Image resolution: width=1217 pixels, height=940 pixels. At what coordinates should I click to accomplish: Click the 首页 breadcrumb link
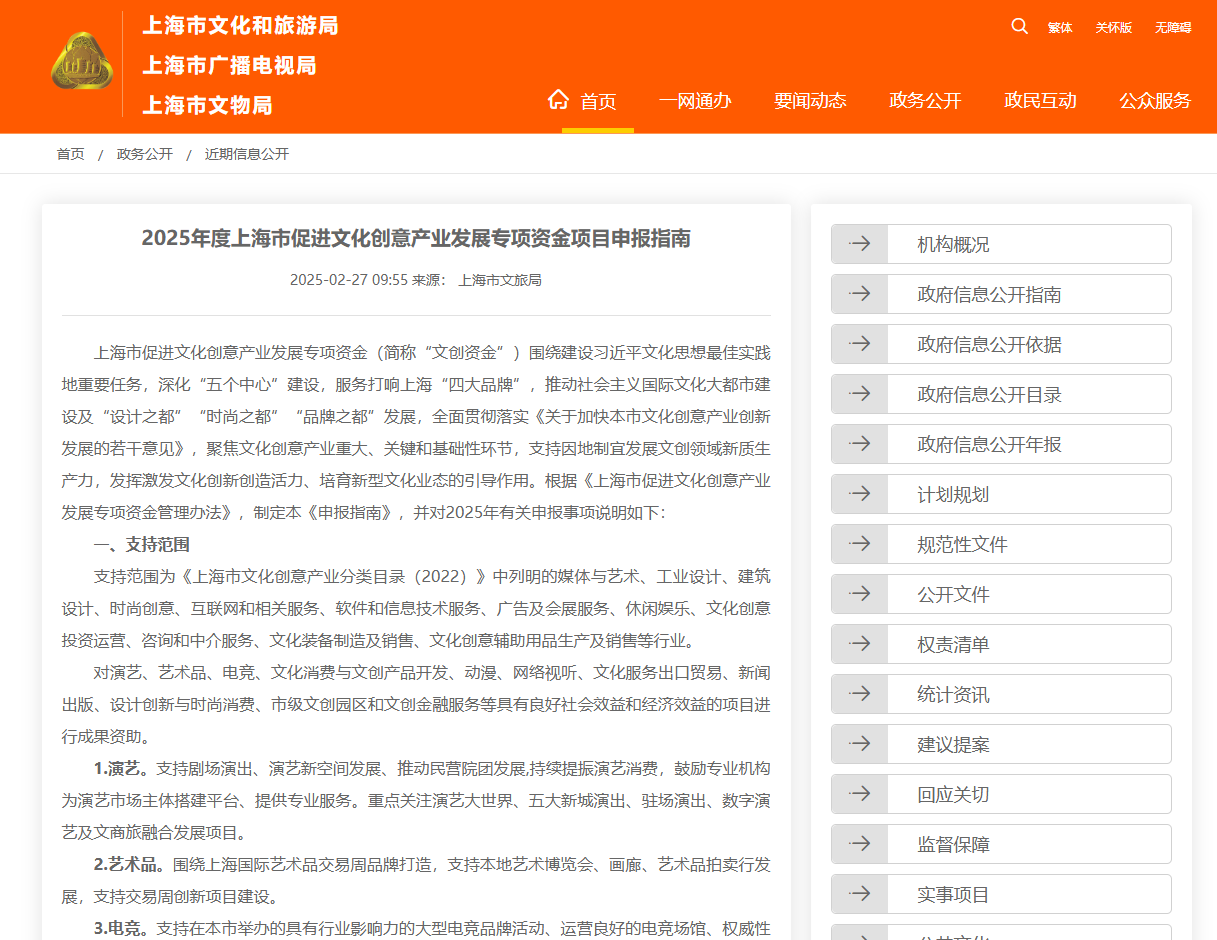point(70,154)
